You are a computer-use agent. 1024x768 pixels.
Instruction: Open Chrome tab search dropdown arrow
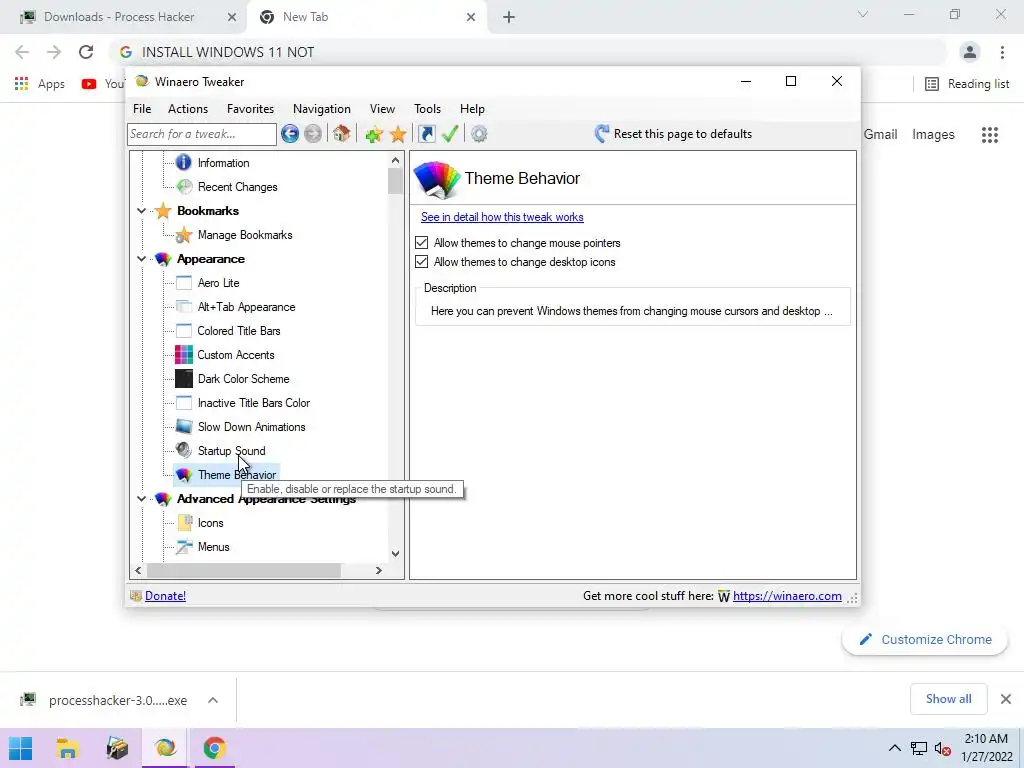pyautogui.click(x=863, y=14)
